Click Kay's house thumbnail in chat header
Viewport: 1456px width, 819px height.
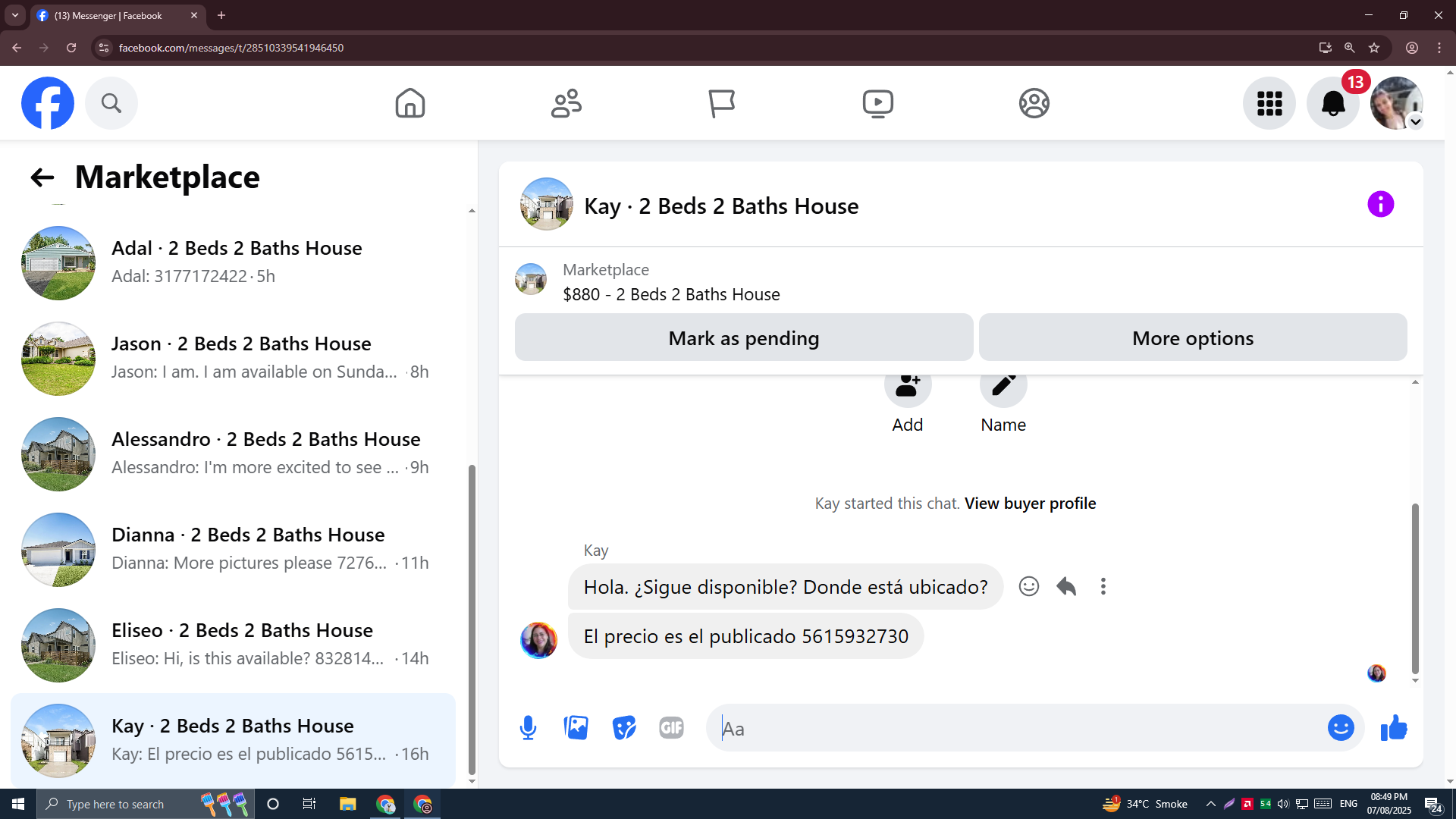click(546, 204)
